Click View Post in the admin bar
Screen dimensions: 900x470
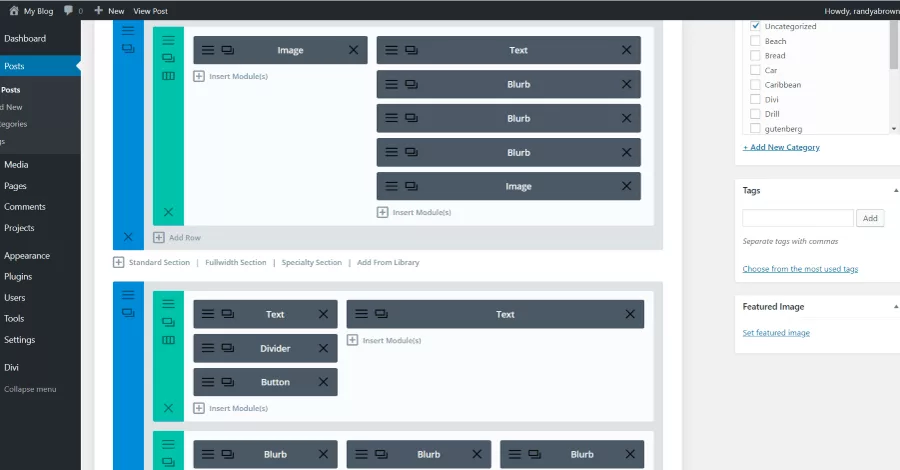pos(150,11)
